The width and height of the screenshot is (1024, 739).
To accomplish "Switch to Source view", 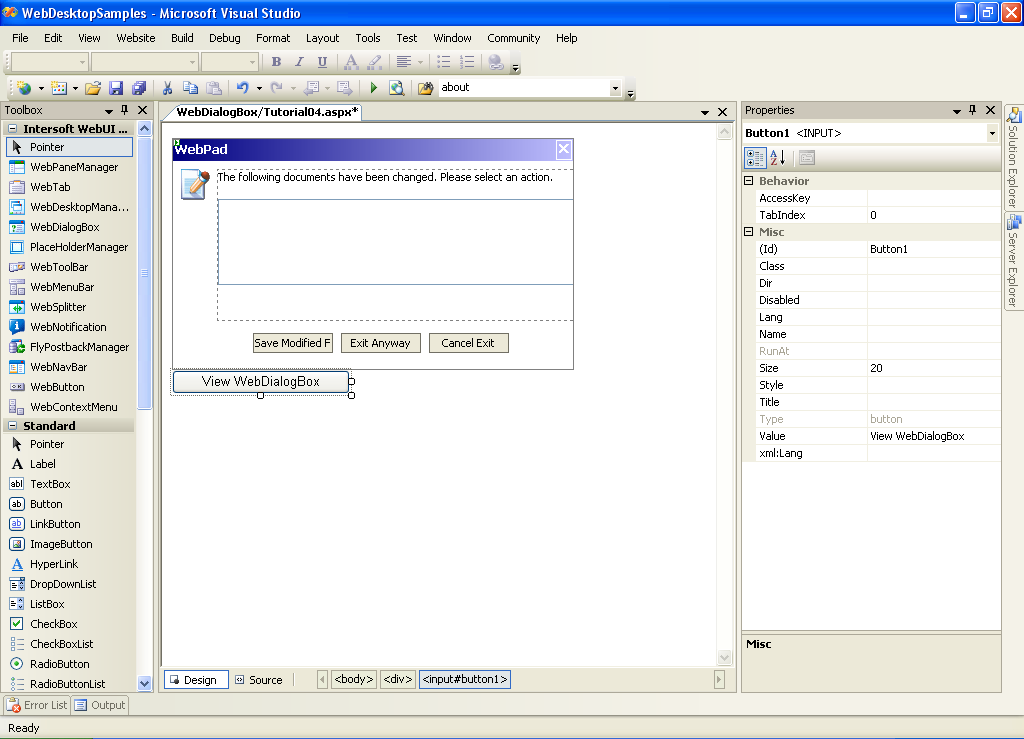I will coord(258,680).
